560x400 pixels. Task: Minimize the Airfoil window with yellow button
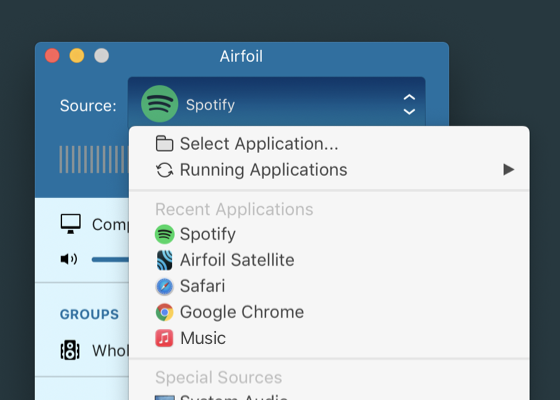pos(77,56)
